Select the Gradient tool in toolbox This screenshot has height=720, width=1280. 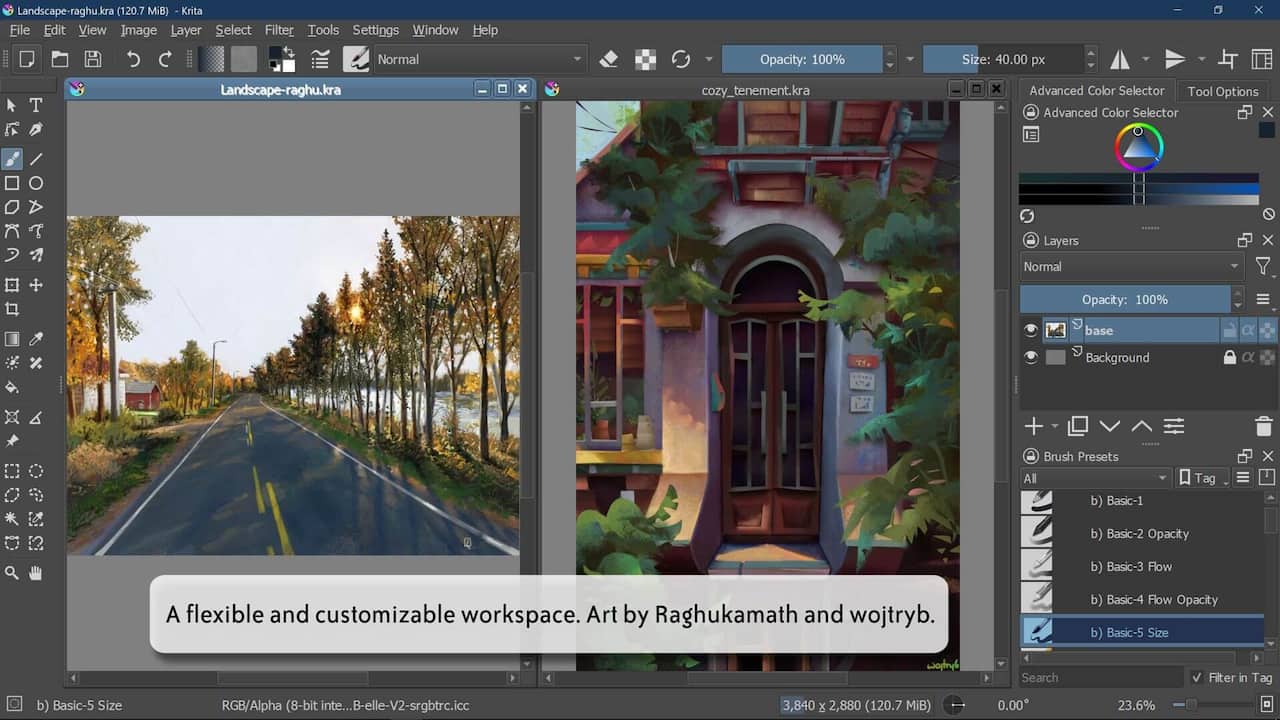[x=12, y=339]
